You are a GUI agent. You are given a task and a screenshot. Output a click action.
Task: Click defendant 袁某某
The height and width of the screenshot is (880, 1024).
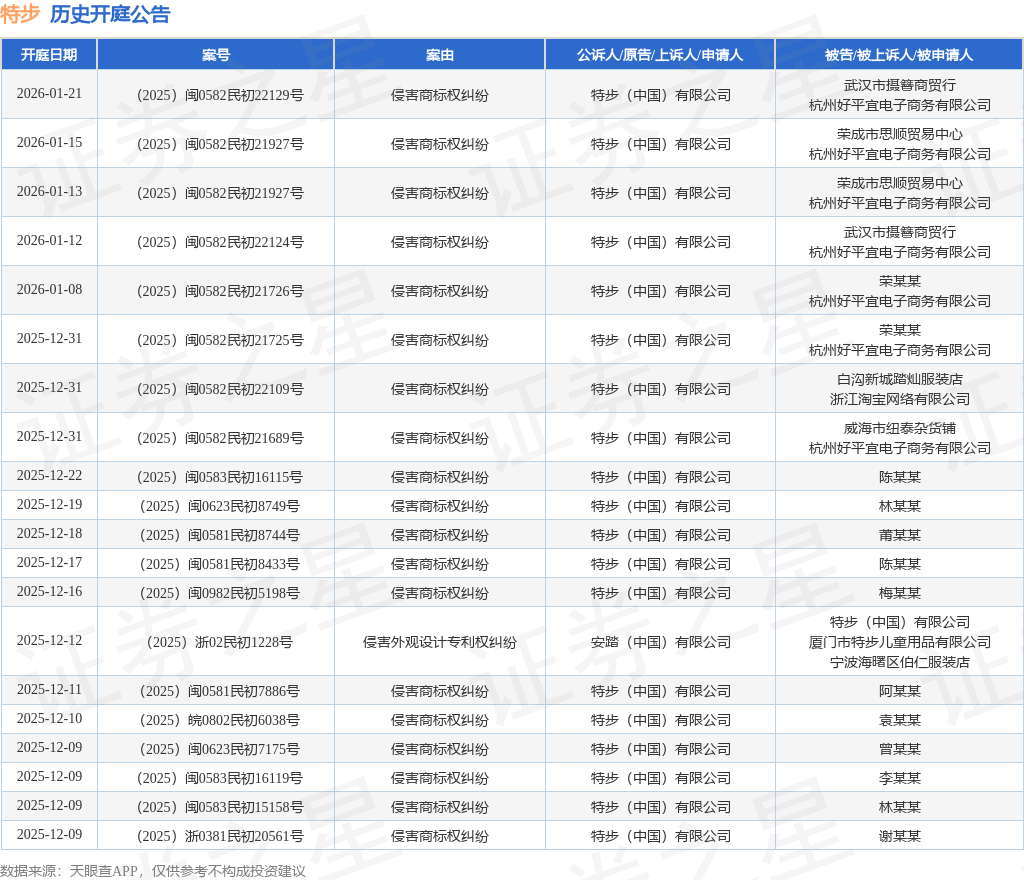click(899, 720)
